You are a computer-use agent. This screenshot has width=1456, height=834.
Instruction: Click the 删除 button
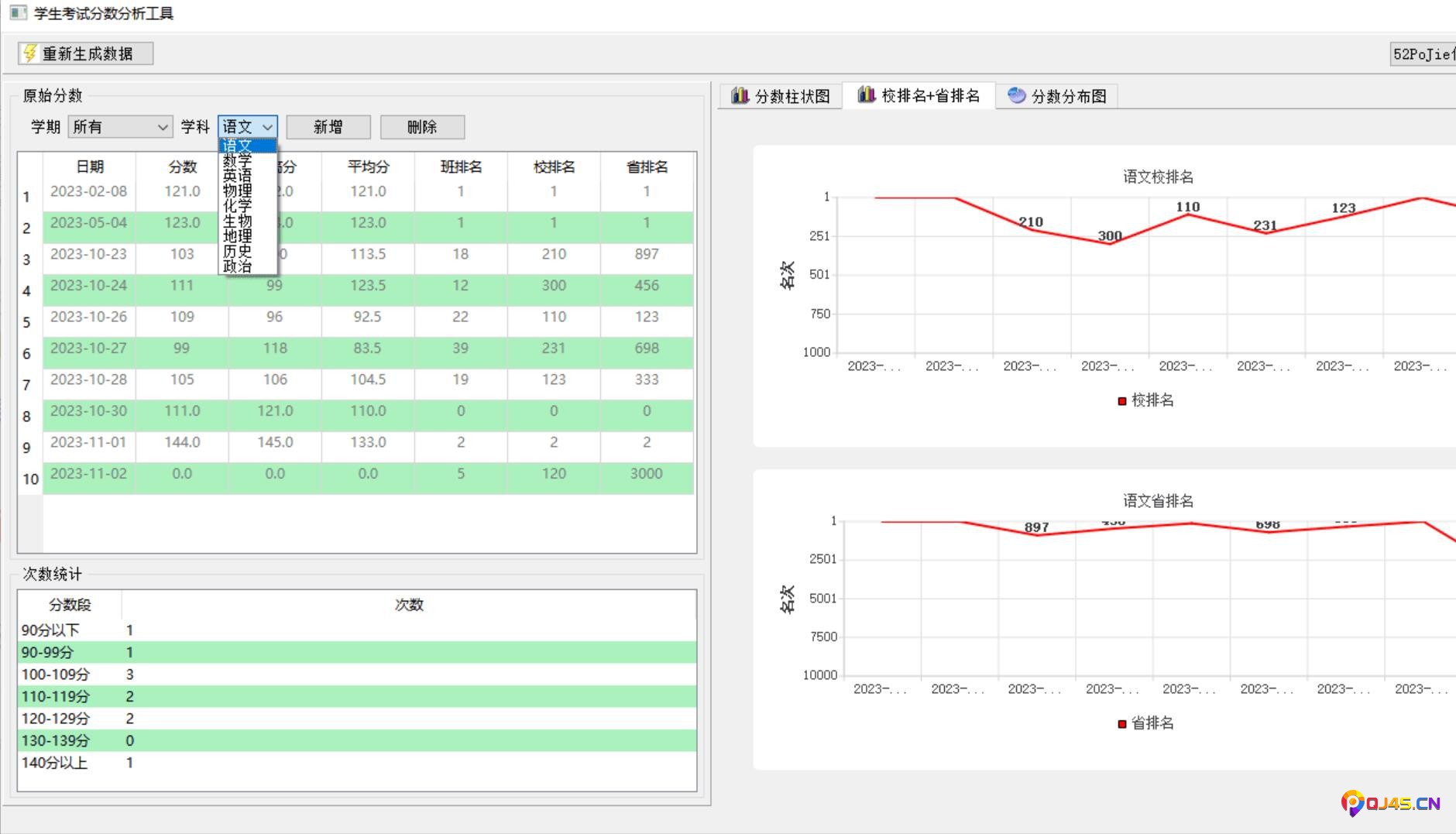tap(422, 126)
